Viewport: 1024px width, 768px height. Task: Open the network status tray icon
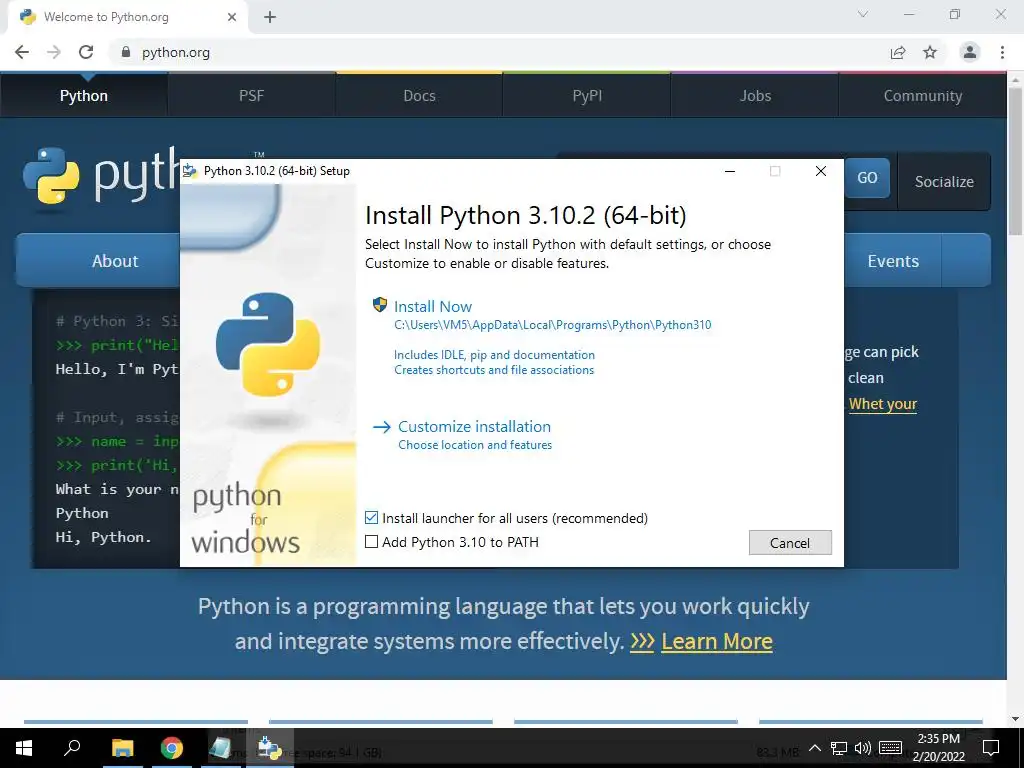pos(839,748)
